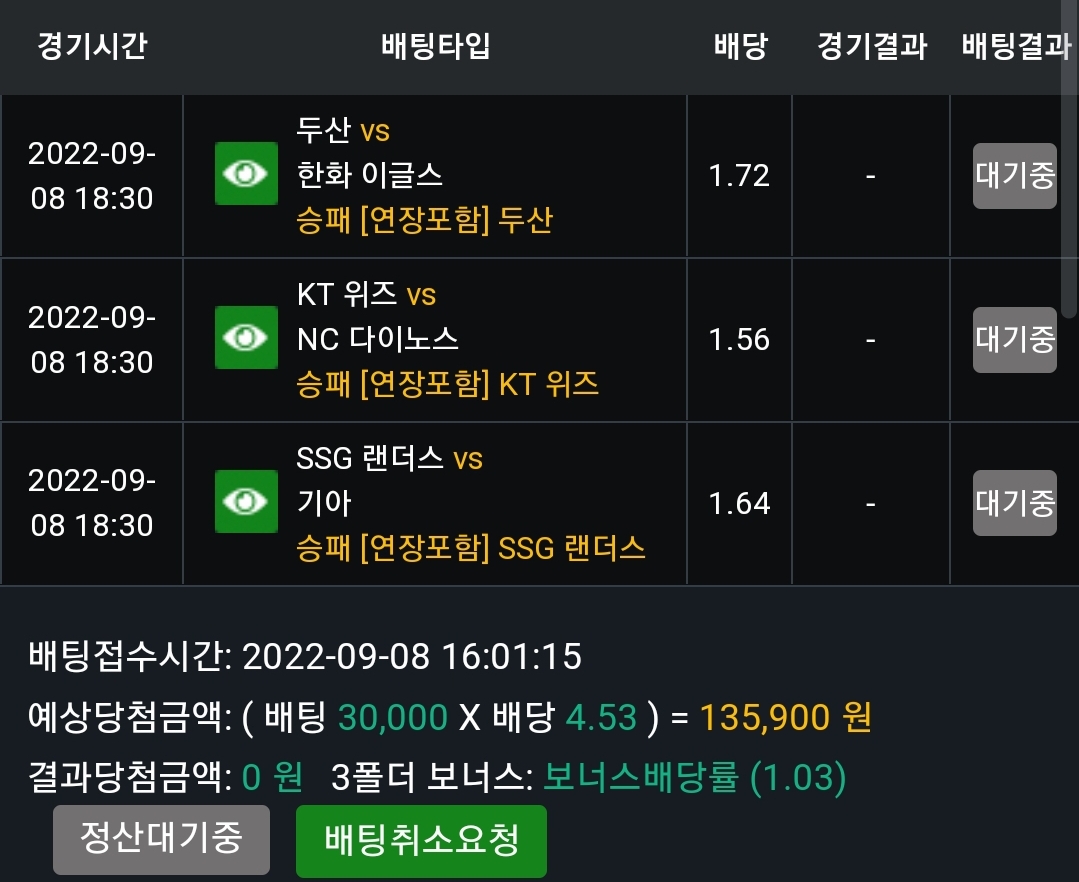Click the eye icon for SSG 랜더스 match

tap(246, 502)
